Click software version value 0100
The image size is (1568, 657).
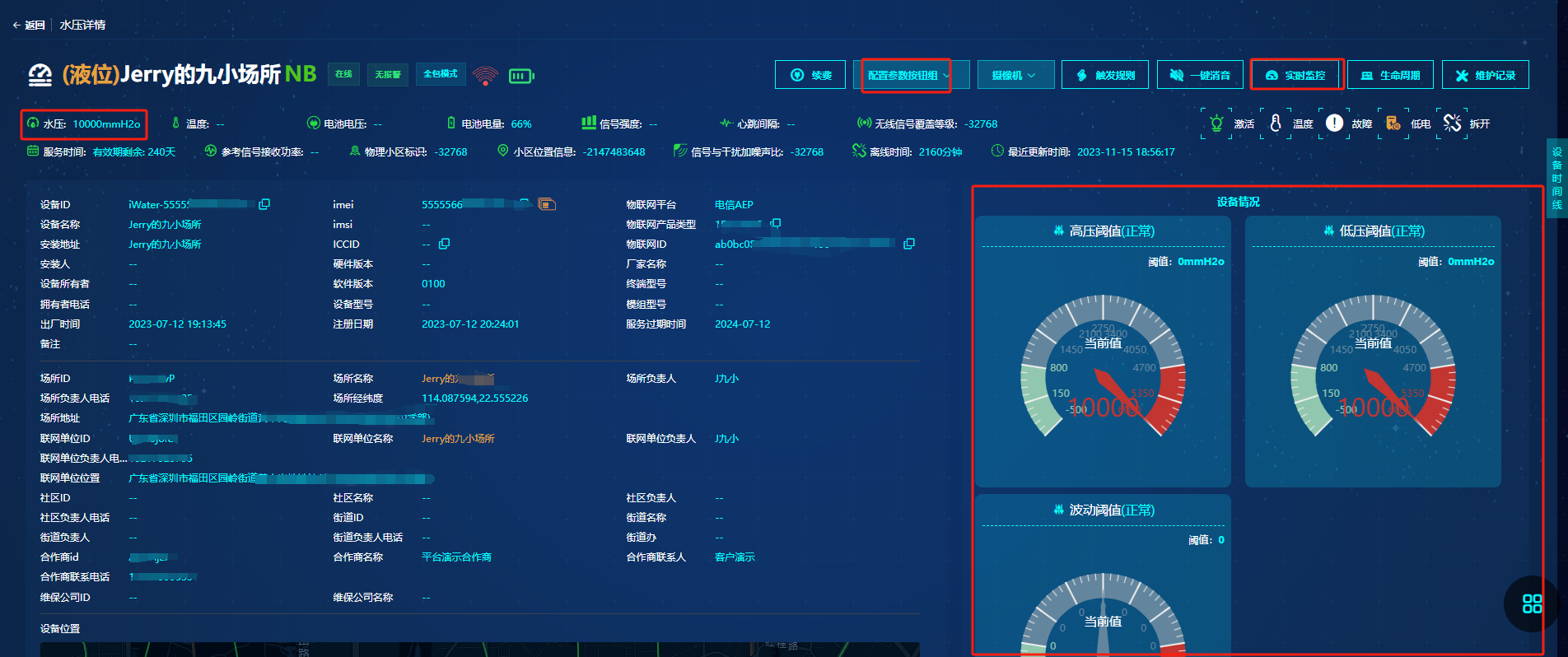coord(433,284)
